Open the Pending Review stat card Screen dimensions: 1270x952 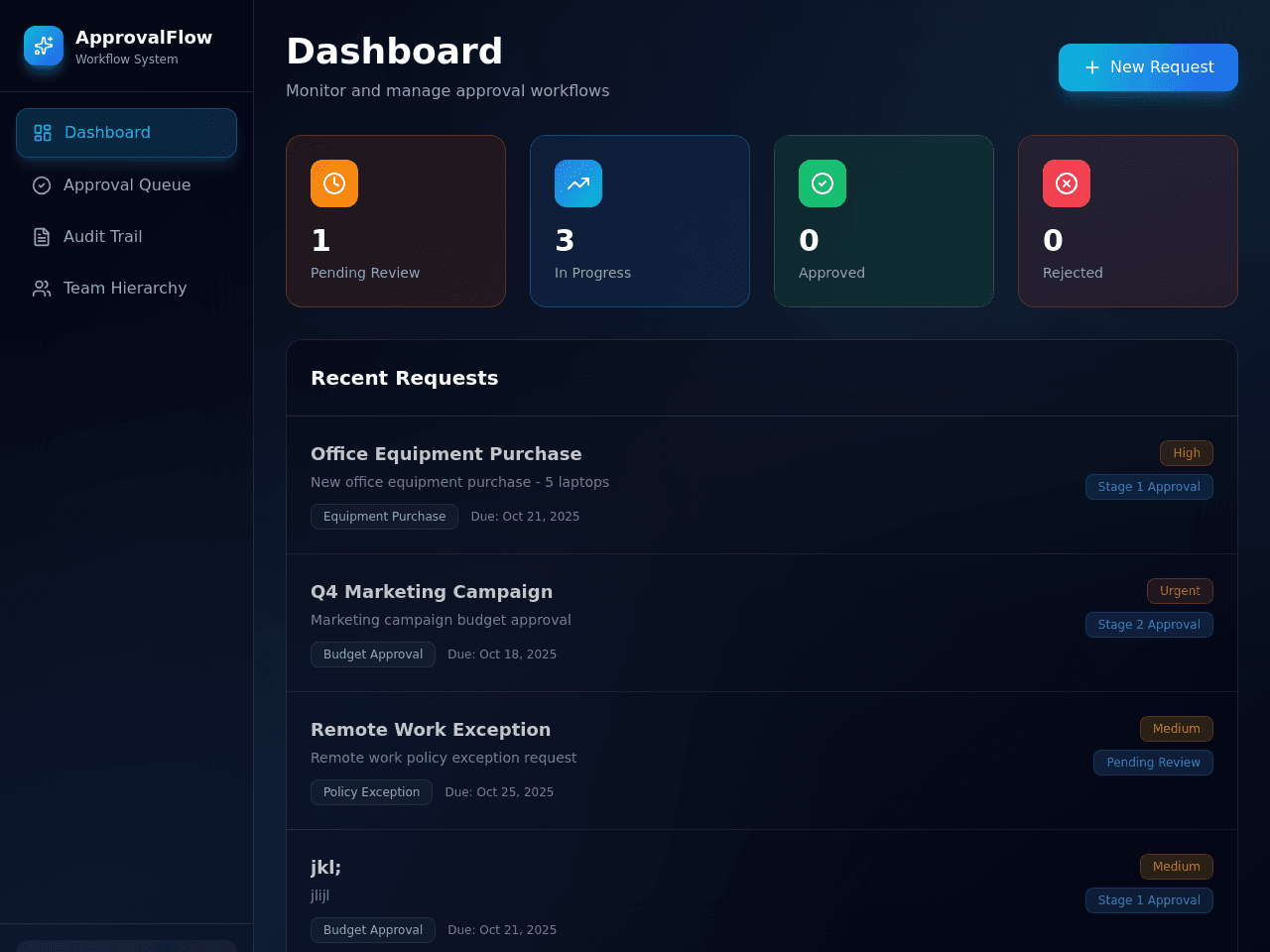coord(396,221)
